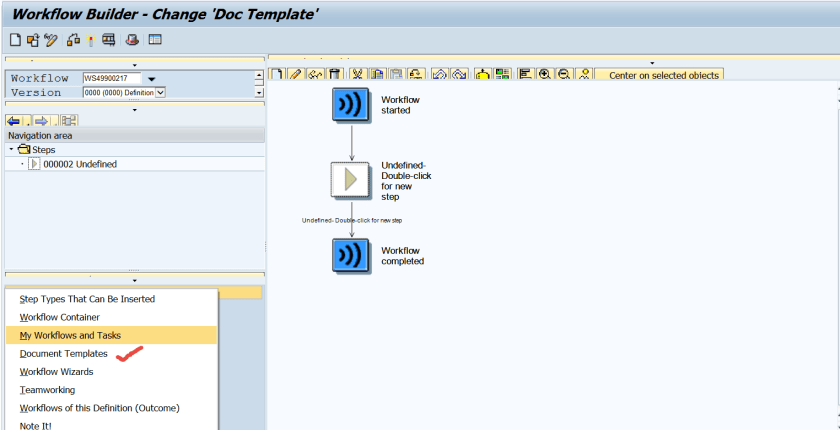
Task: Click scroll down arrow in workflow info panel
Action: tap(259, 93)
